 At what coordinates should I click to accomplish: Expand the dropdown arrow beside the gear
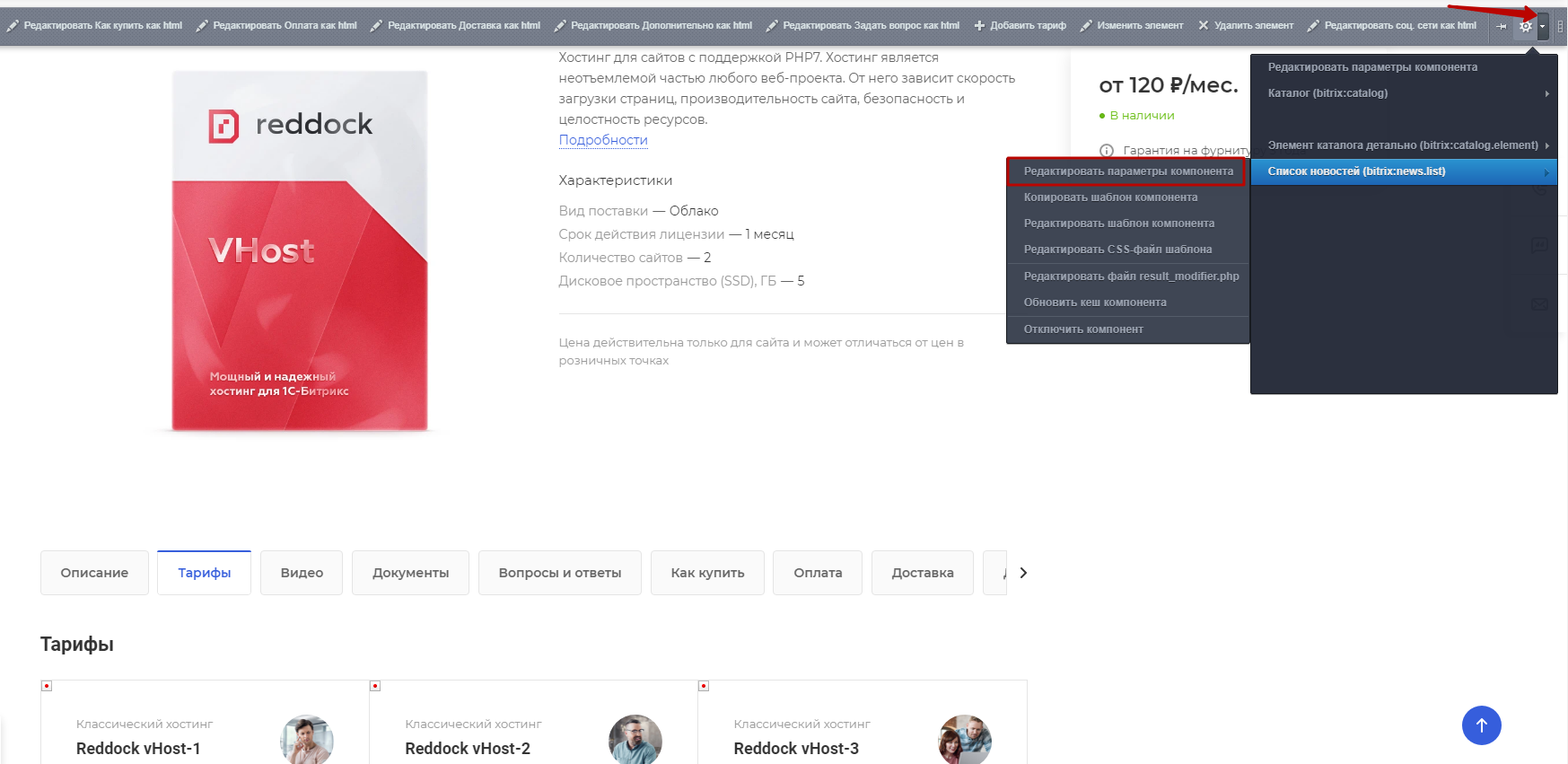pyautogui.click(x=1542, y=26)
